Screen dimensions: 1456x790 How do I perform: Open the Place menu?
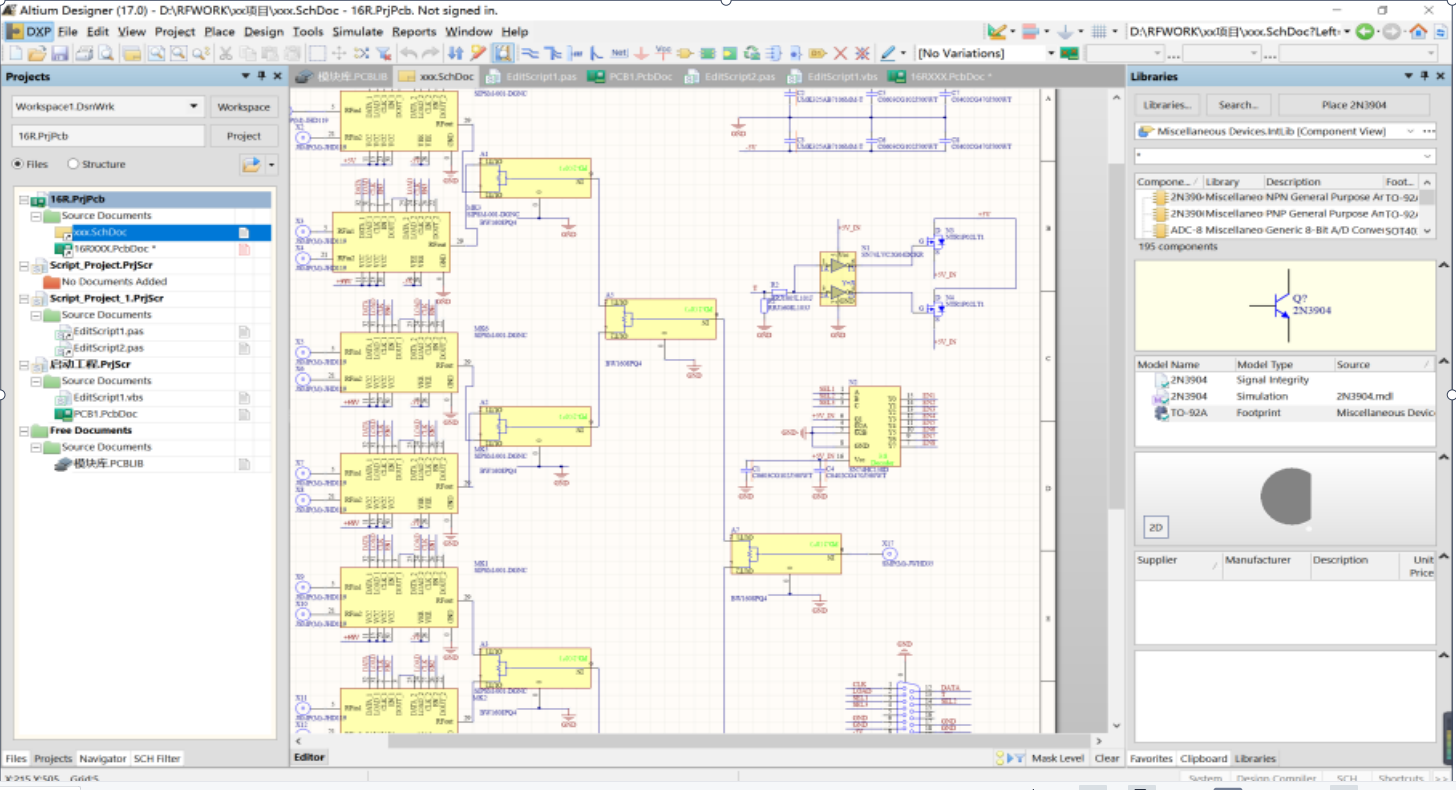[x=220, y=32]
